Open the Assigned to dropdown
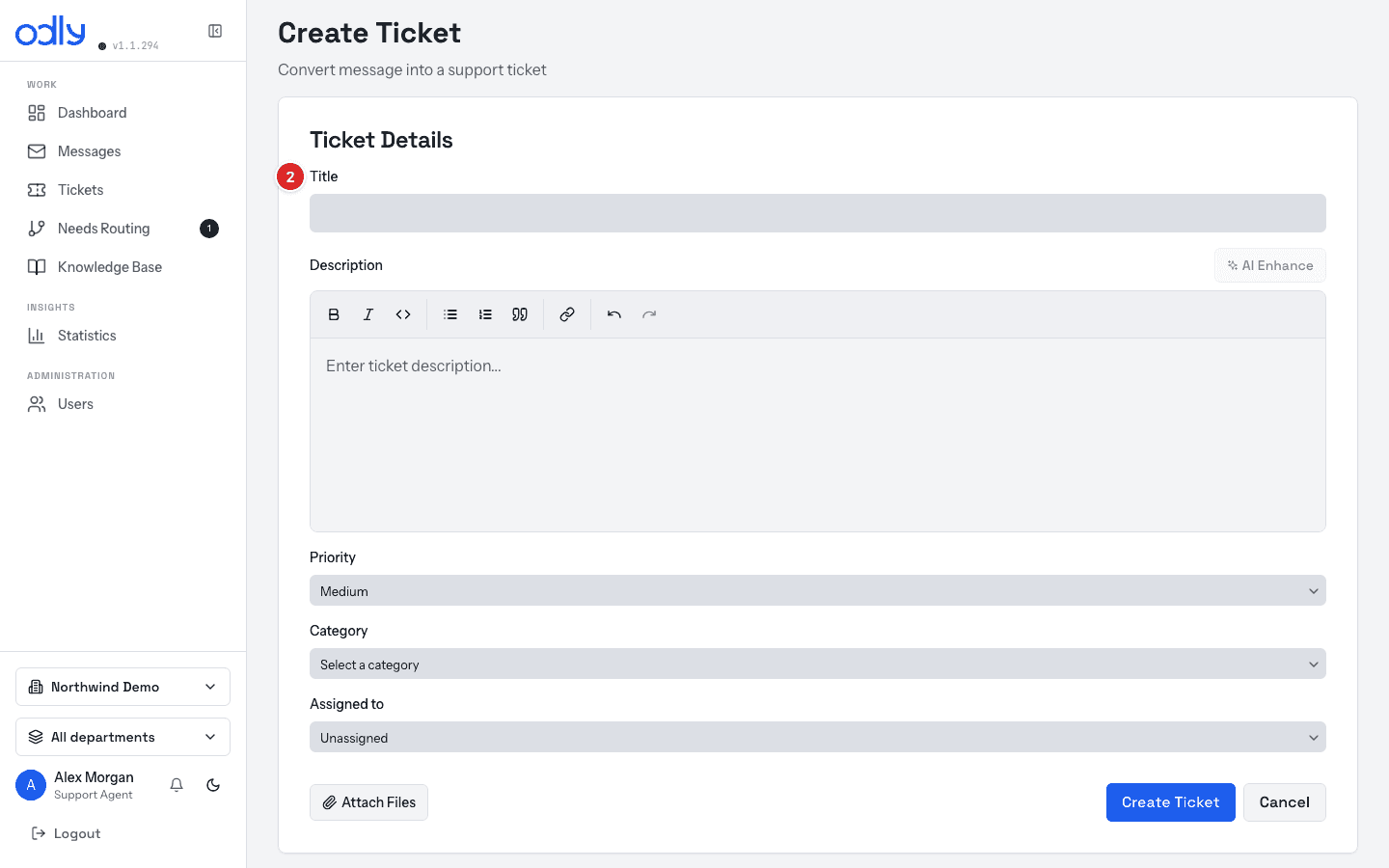This screenshot has height=868, width=1389. (818, 737)
